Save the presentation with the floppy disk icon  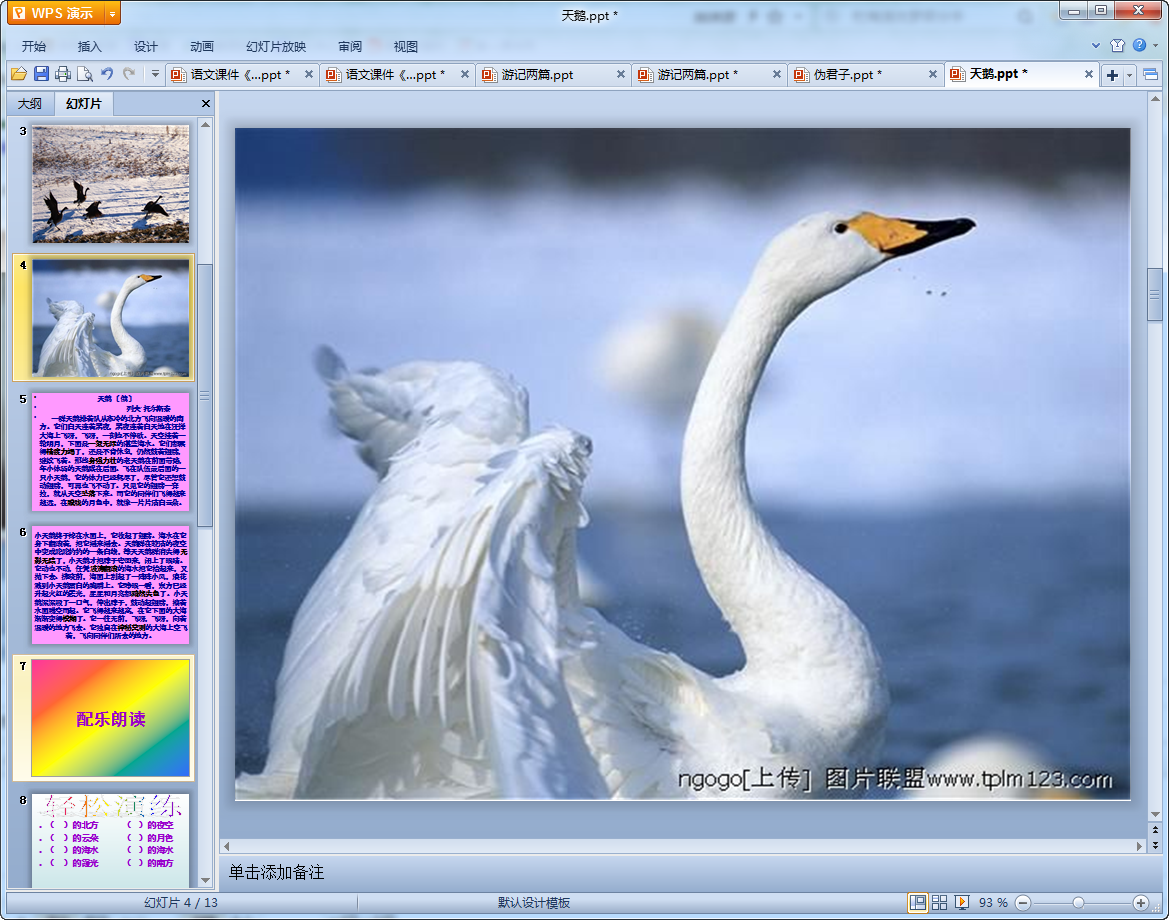41,74
